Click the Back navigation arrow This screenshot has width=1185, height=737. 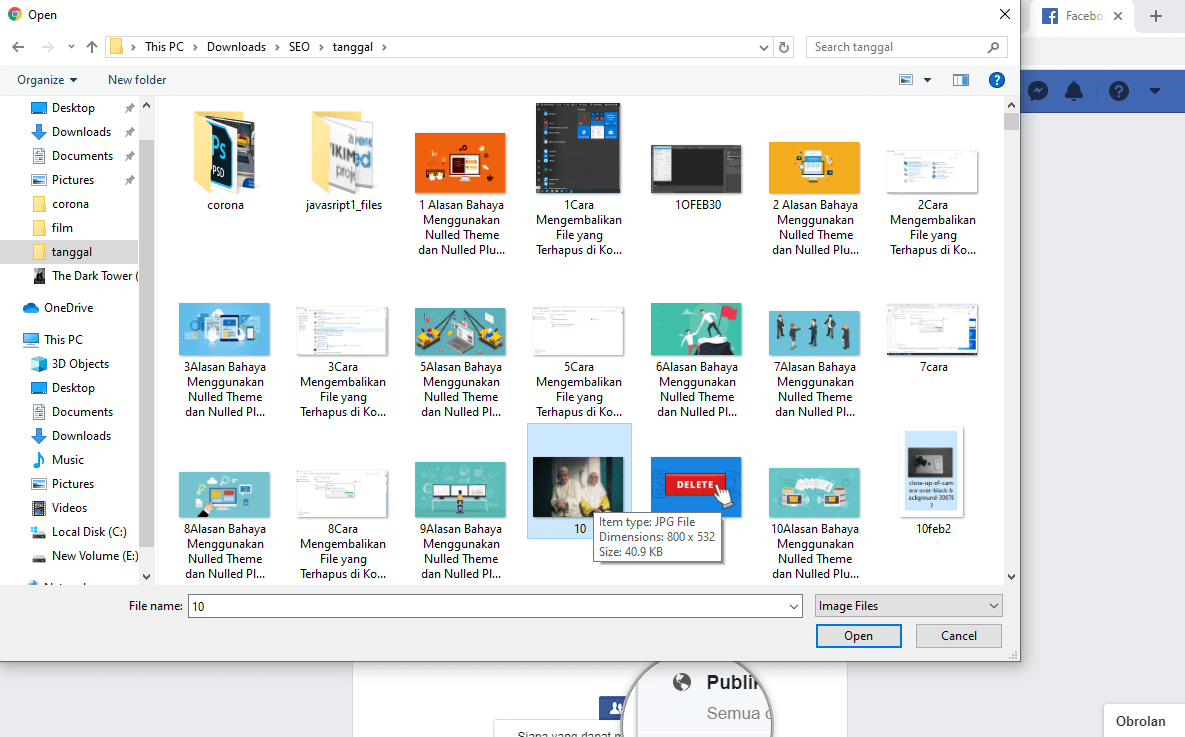17,47
